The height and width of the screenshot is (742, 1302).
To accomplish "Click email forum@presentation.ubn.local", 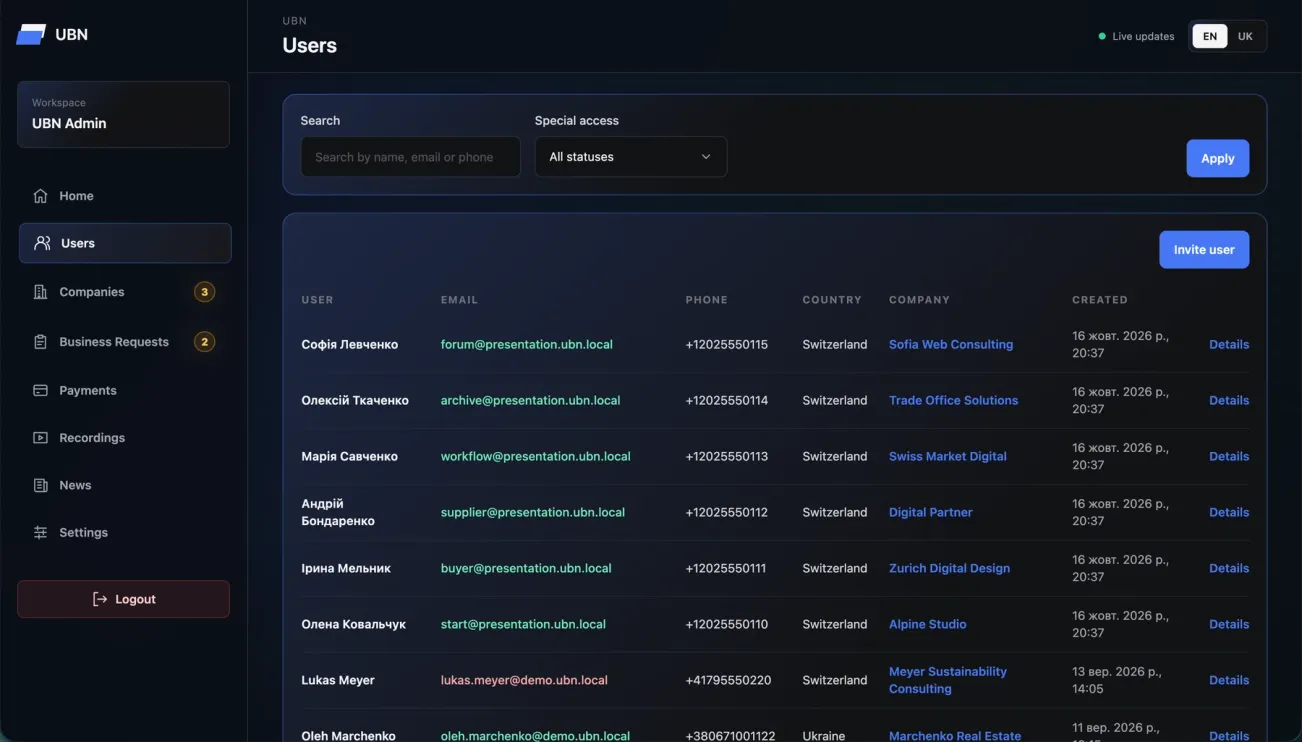I will [527, 344].
